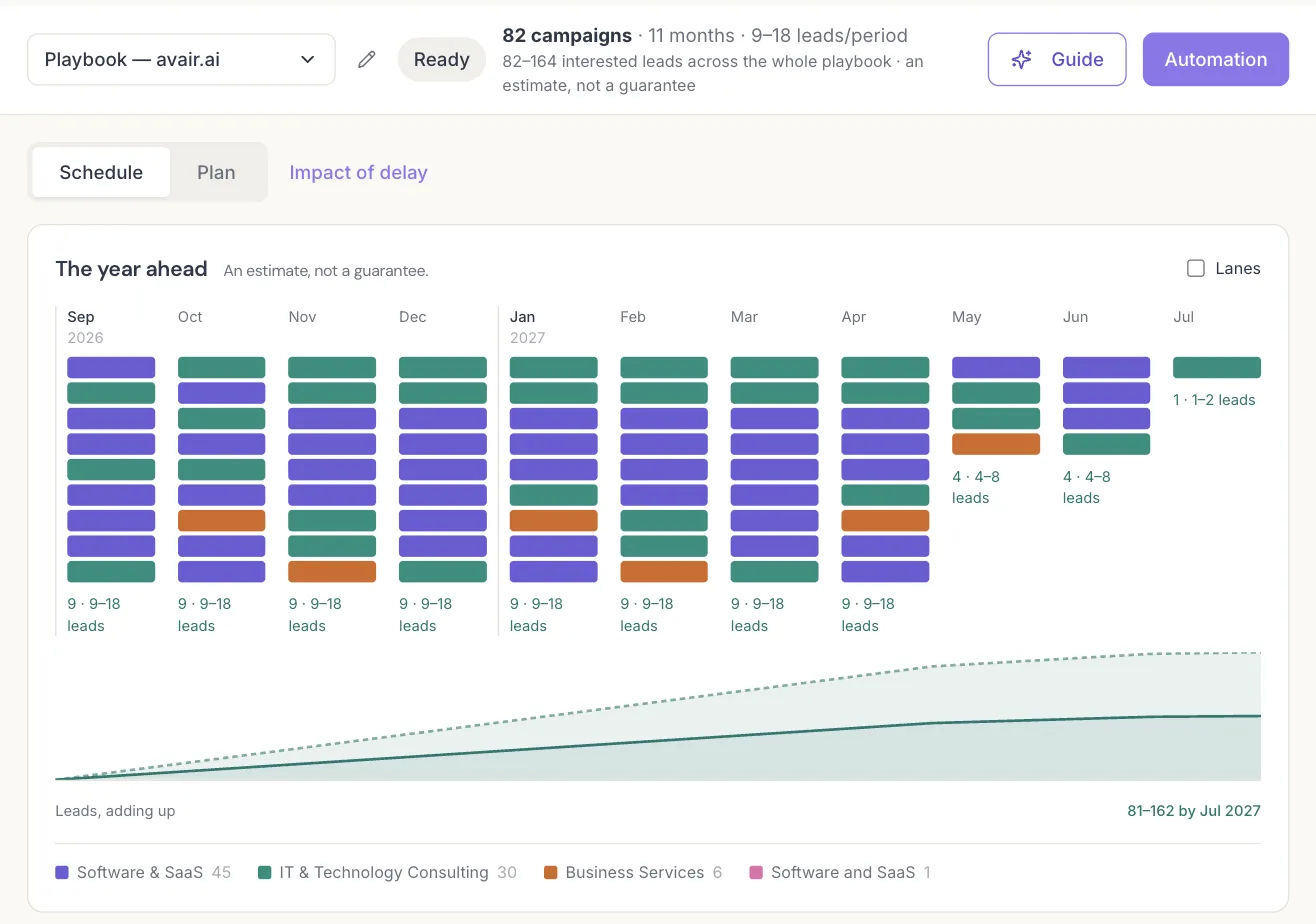The width and height of the screenshot is (1316, 924).
Task: Click the sparkle icon in Guide button
Action: coord(1021,60)
